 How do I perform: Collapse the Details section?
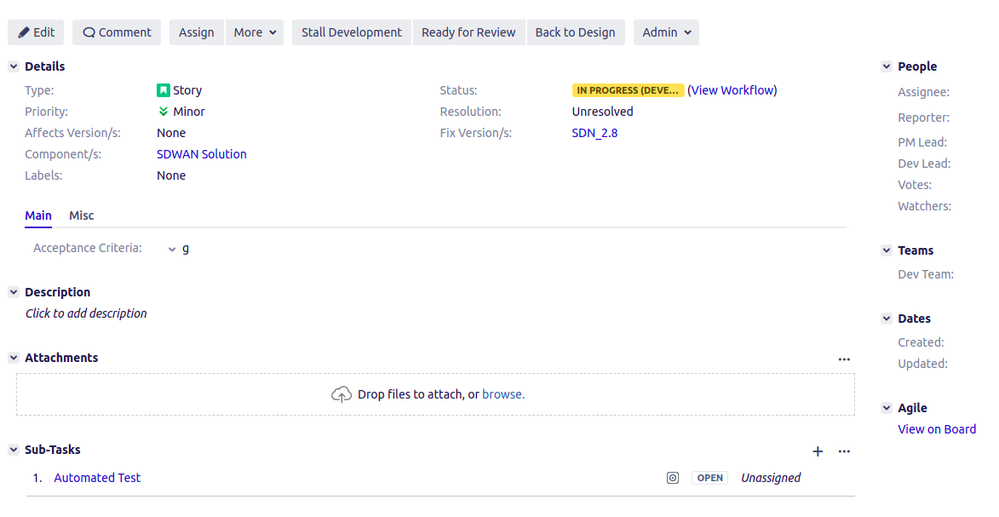point(13,66)
